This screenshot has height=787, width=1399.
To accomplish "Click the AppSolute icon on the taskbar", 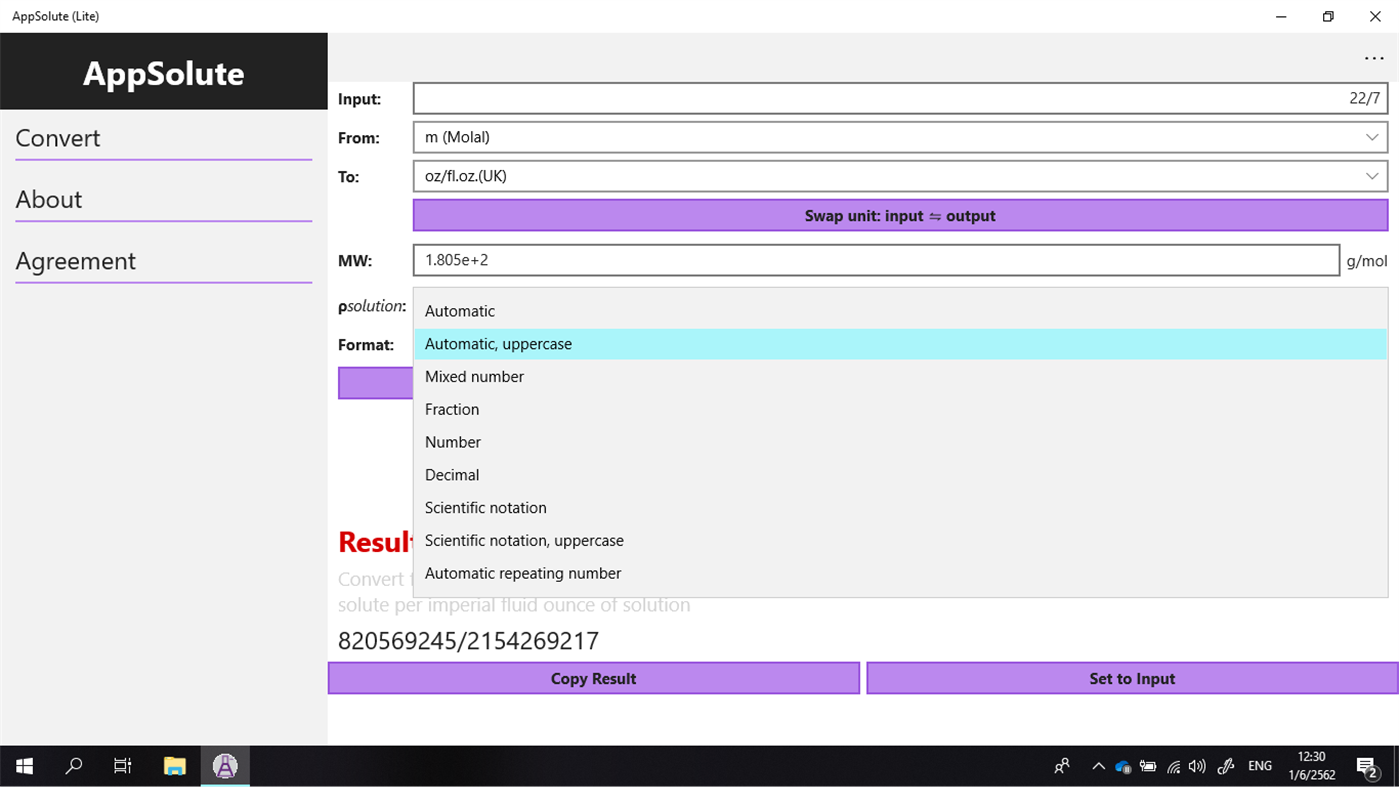I will coord(224,766).
